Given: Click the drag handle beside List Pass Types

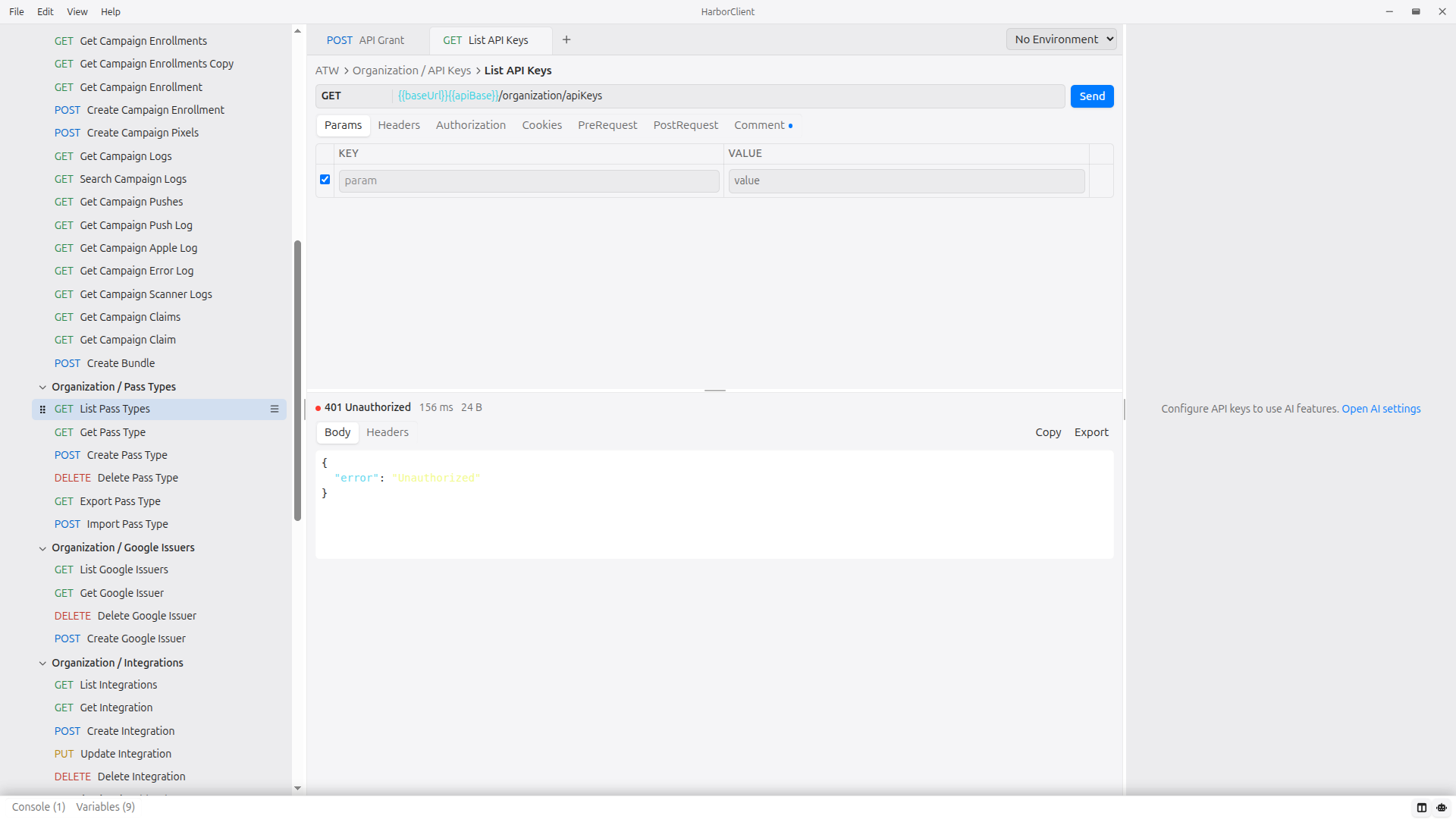Looking at the screenshot, I should tap(42, 409).
